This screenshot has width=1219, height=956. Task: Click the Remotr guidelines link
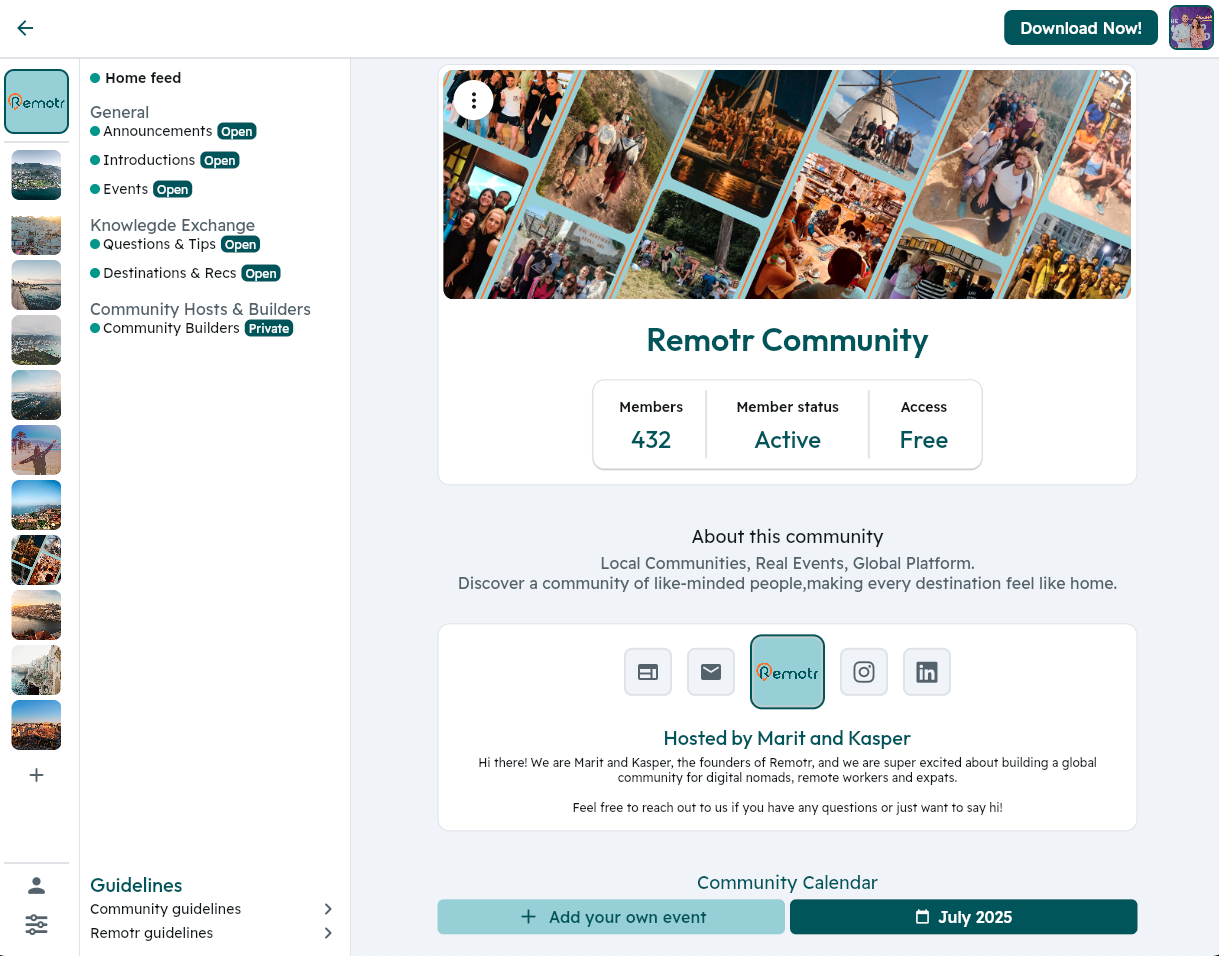pos(152,933)
